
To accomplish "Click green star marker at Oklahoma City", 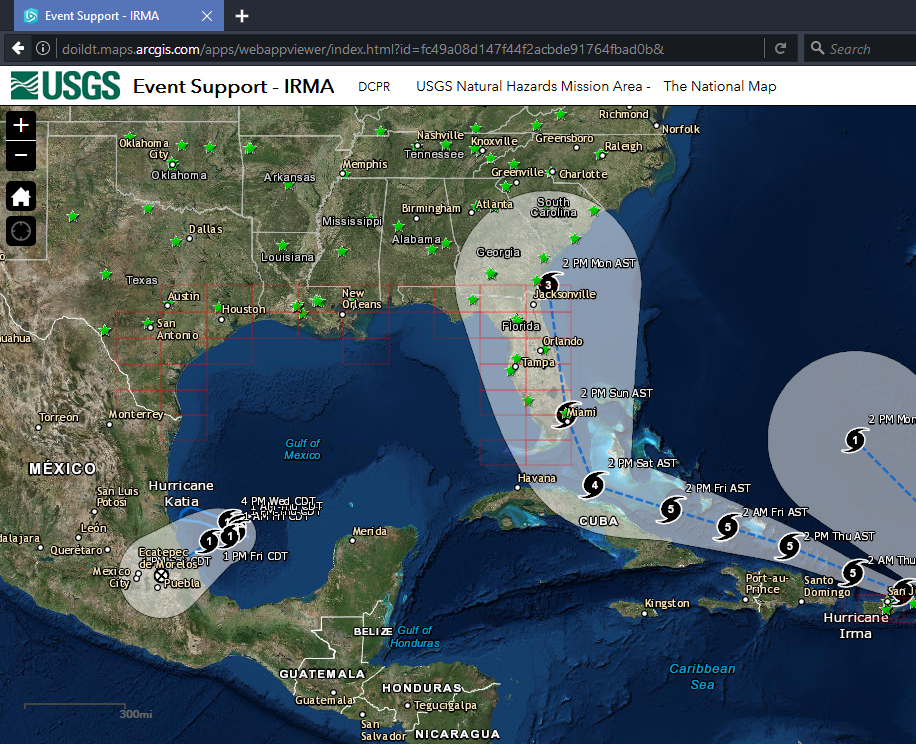I will pos(172,162).
